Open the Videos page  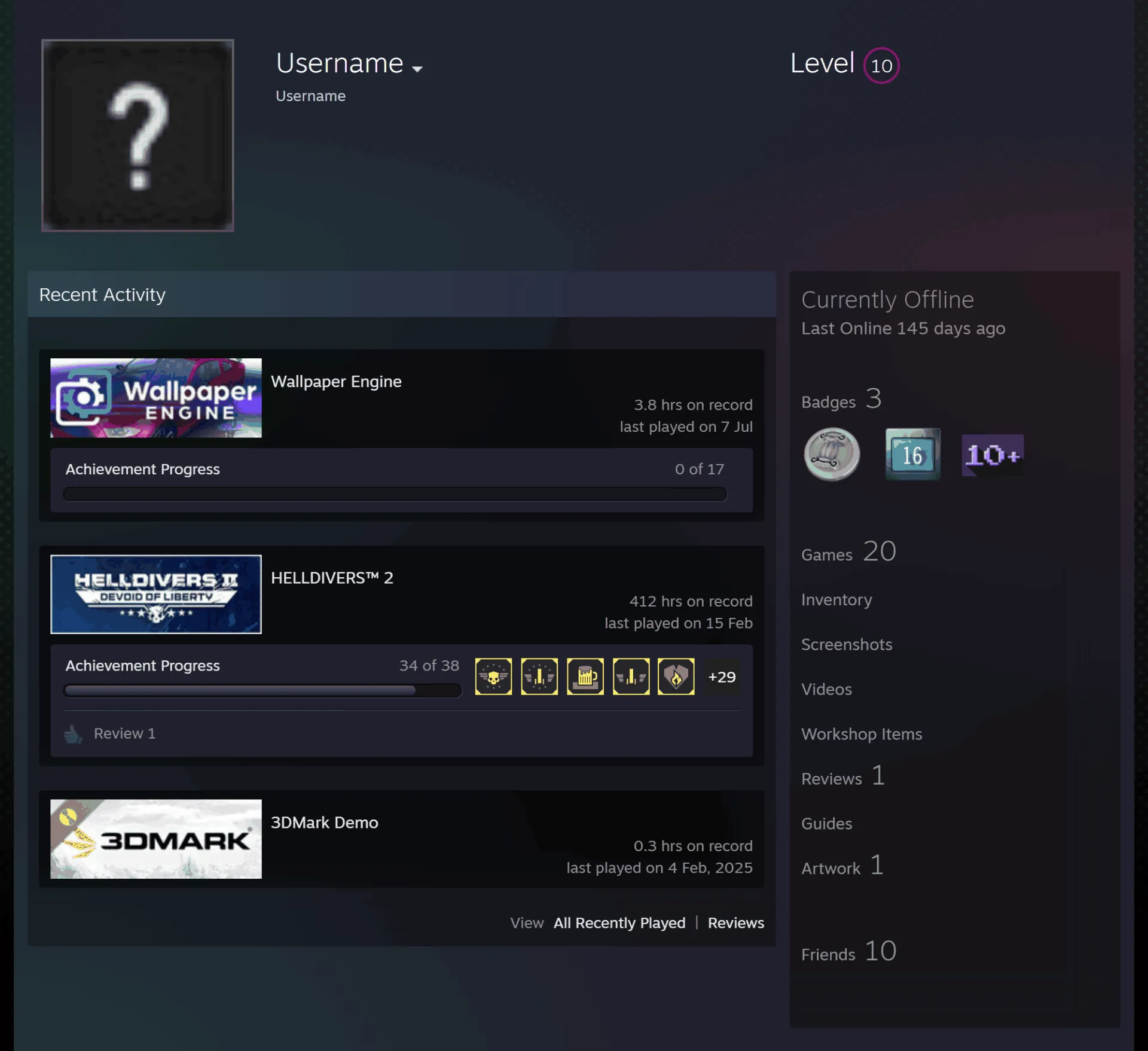pos(826,689)
